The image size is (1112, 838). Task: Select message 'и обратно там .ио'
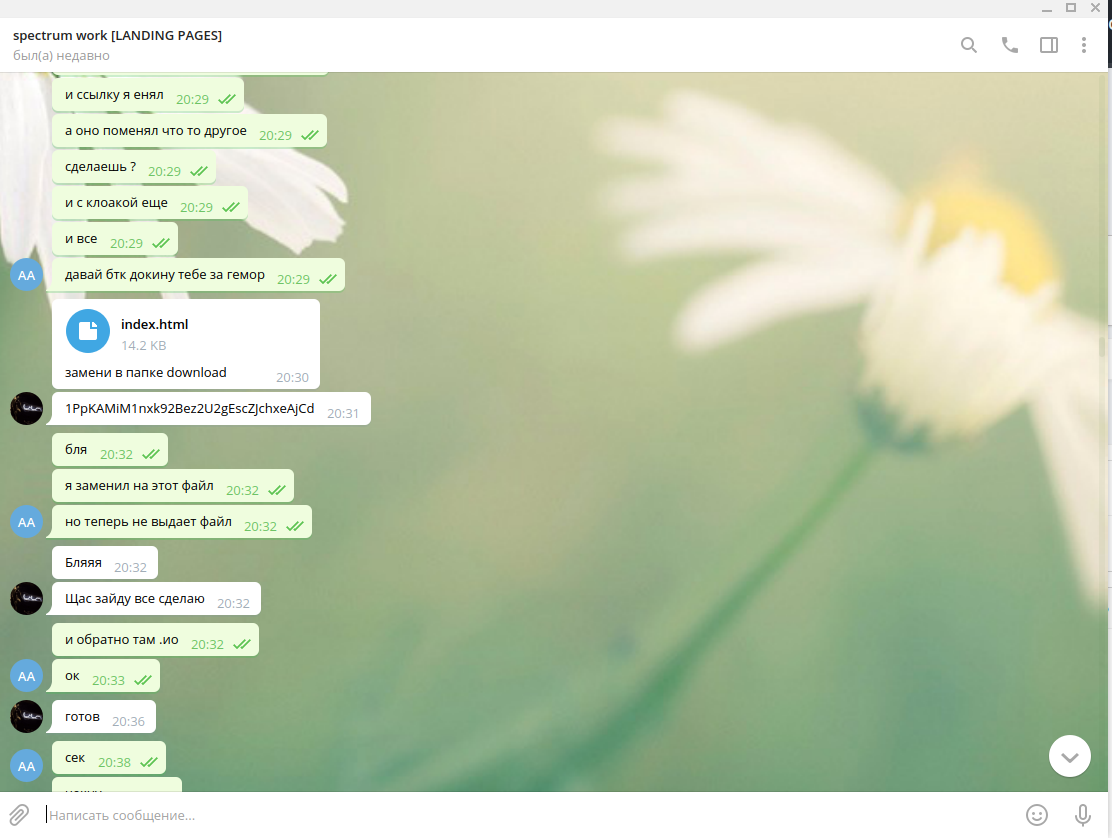click(x=155, y=640)
